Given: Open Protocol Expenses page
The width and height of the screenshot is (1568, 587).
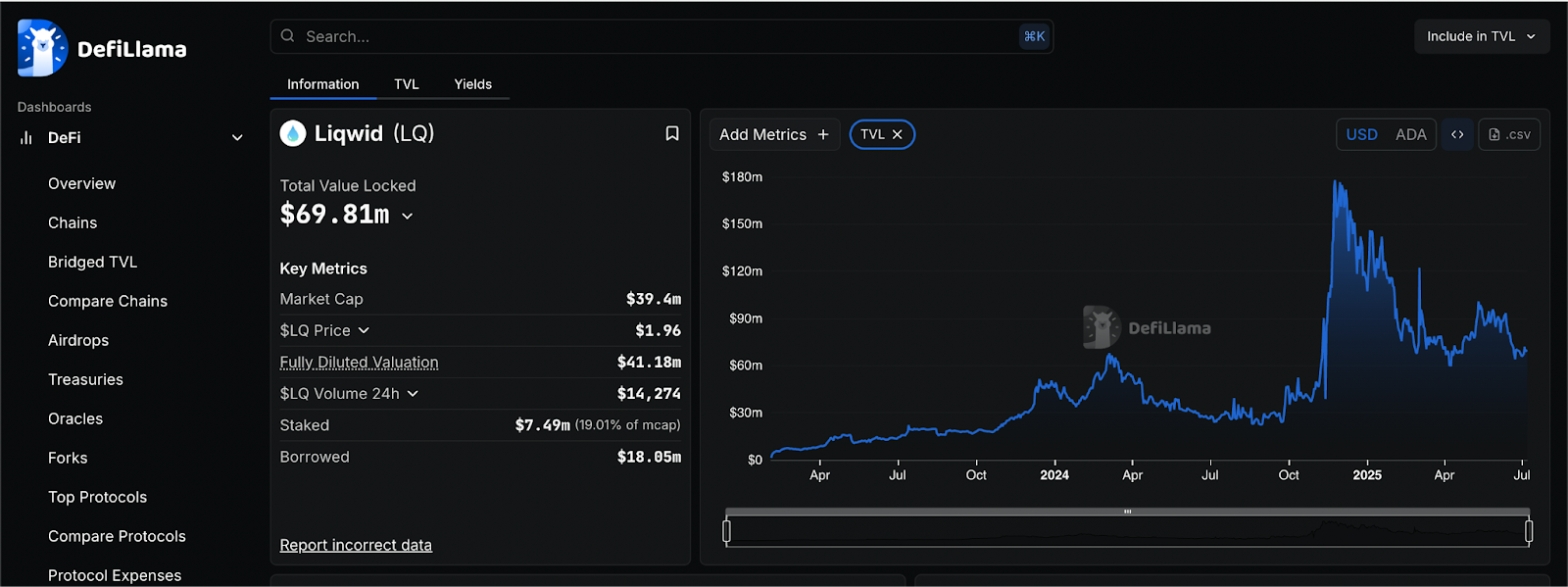Looking at the screenshot, I should pyautogui.click(x=115, y=575).
